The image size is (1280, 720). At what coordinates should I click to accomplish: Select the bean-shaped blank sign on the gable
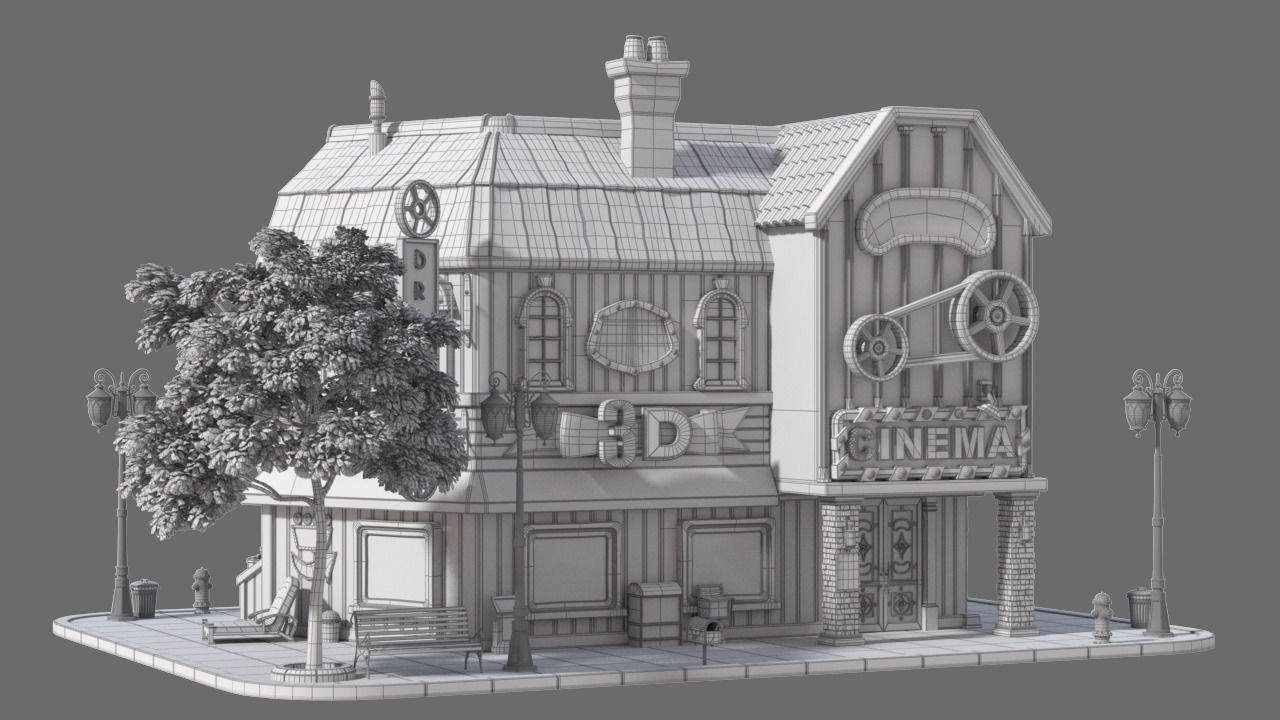coord(927,222)
